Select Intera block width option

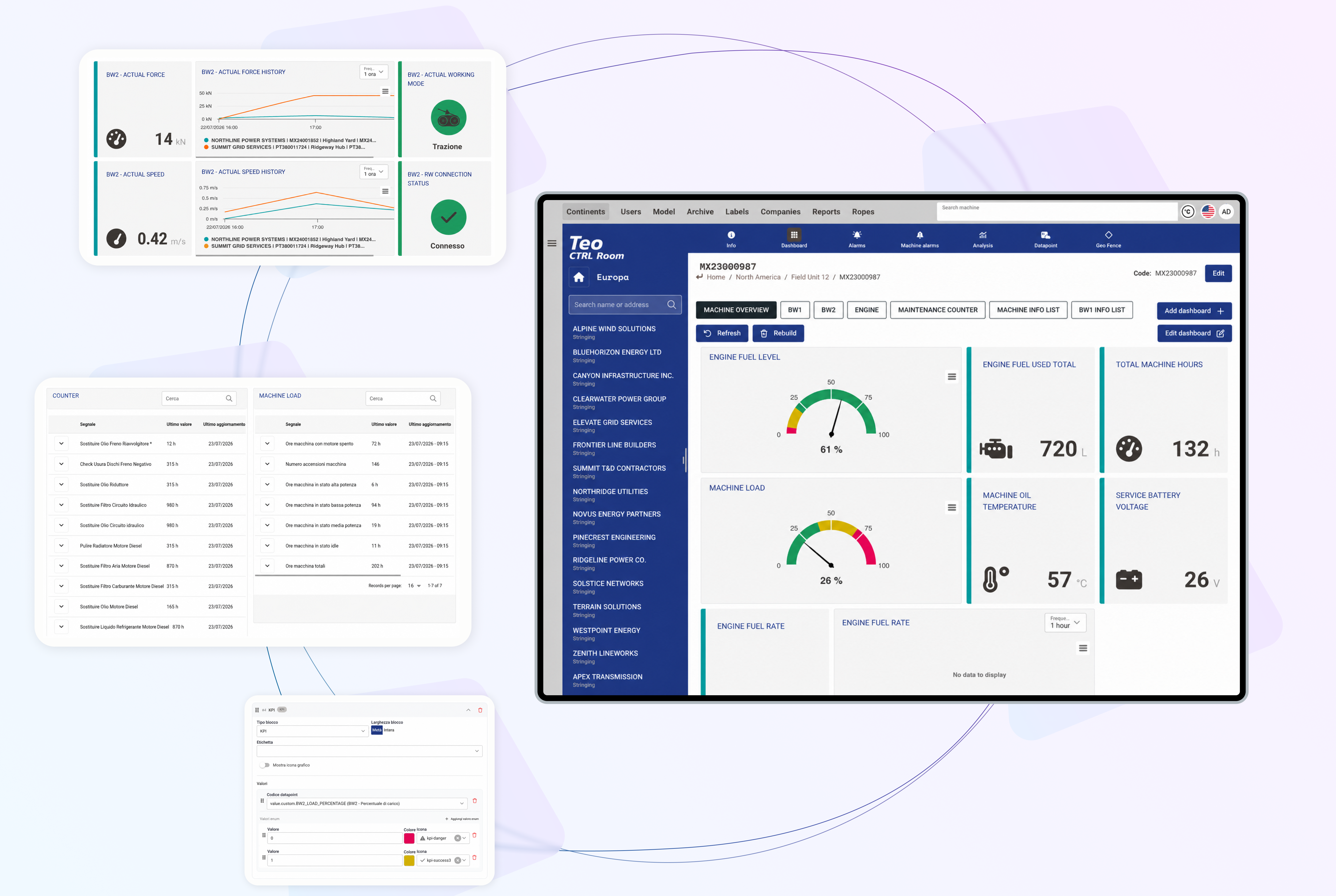(389, 730)
